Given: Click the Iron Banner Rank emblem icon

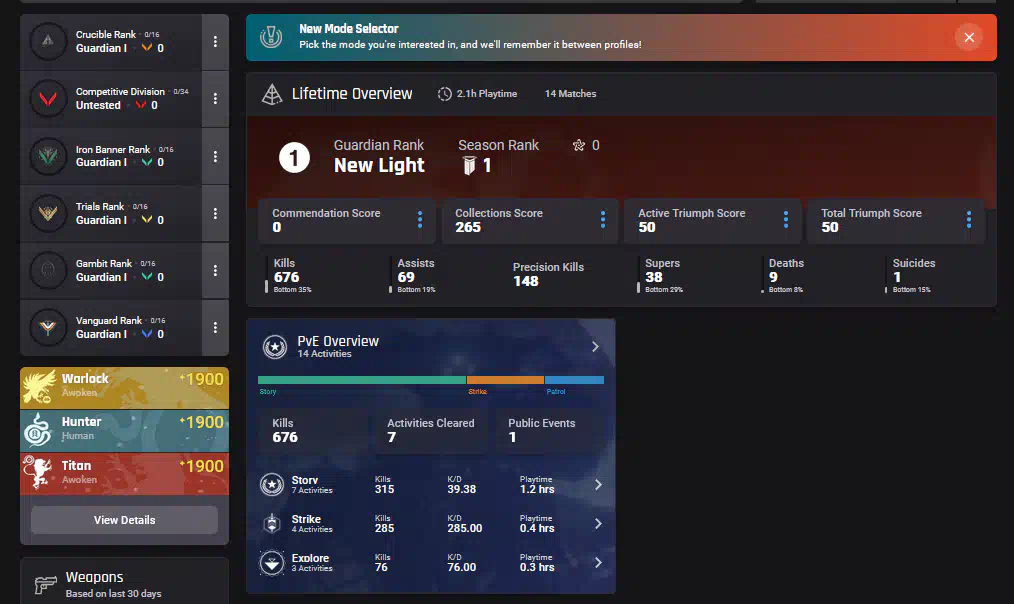Looking at the screenshot, I should click(47, 156).
